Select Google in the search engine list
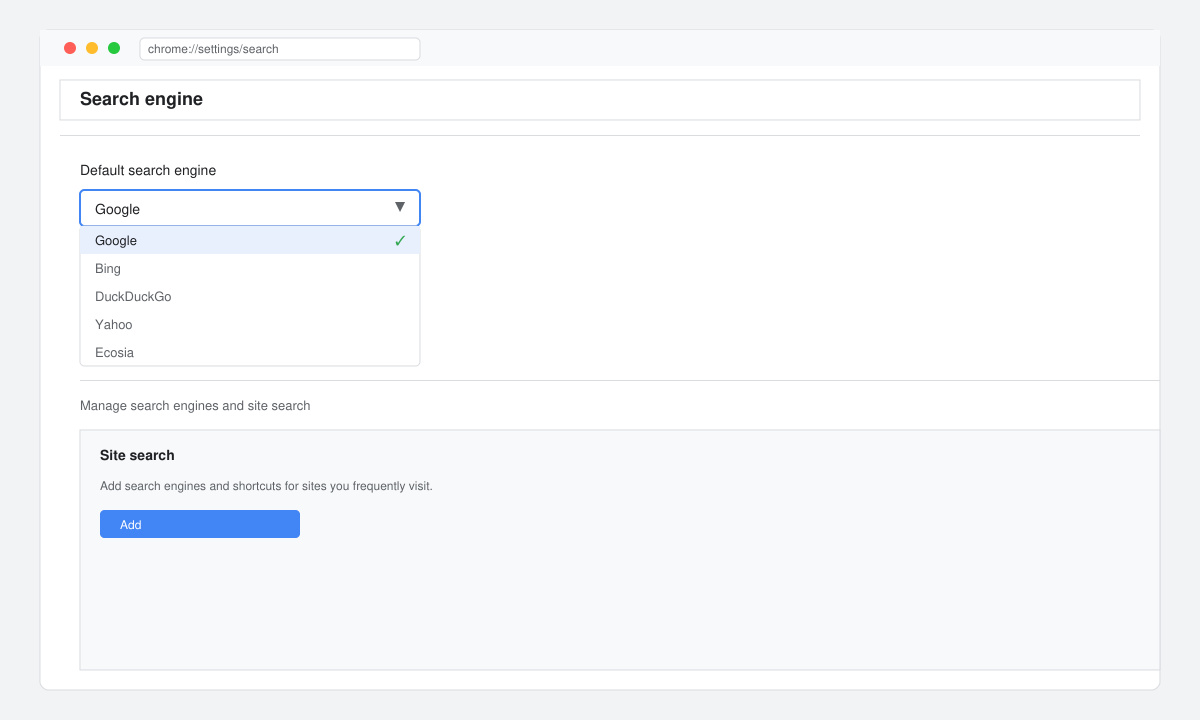 pos(250,240)
